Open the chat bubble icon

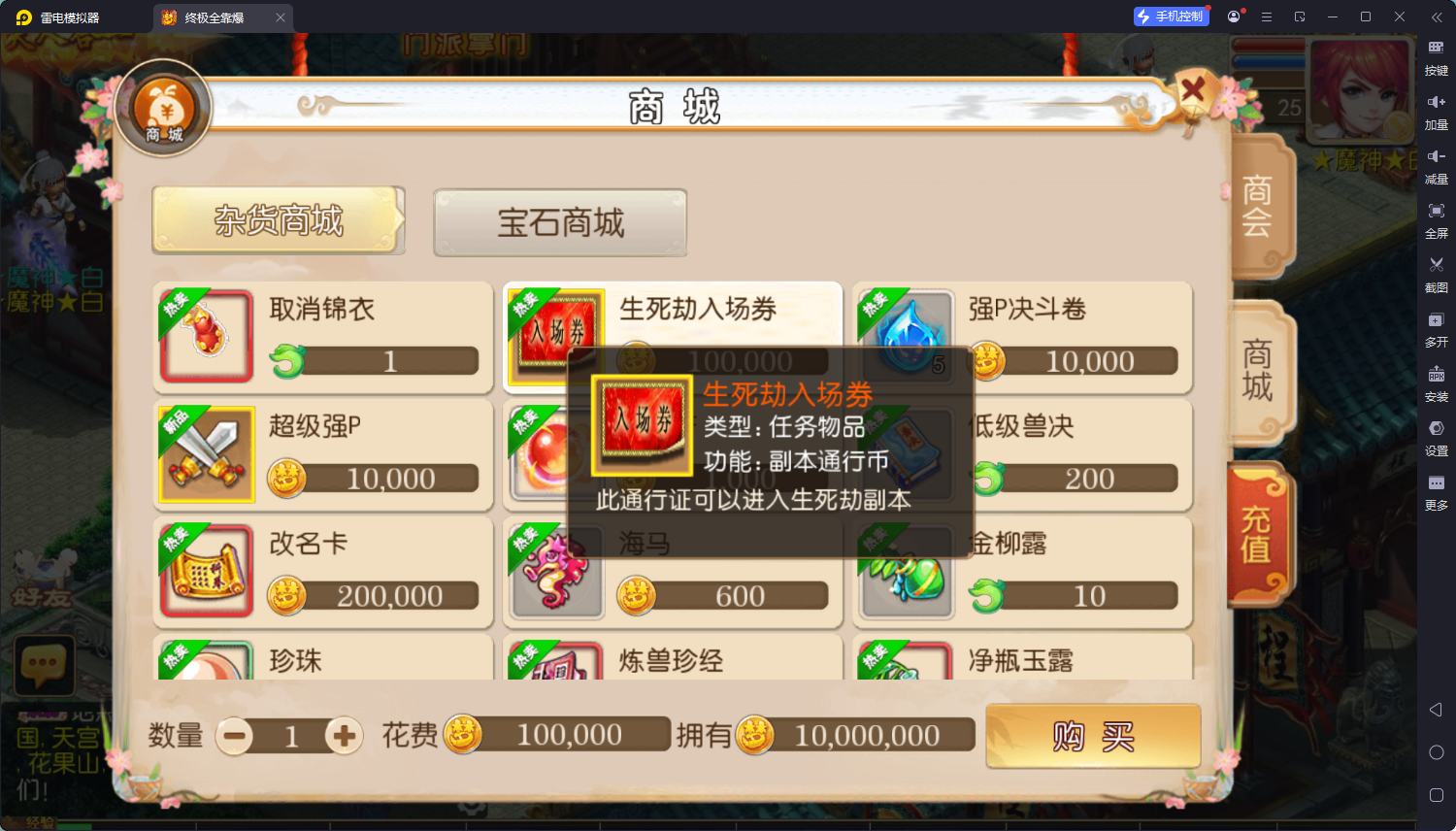[x=44, y=664]
